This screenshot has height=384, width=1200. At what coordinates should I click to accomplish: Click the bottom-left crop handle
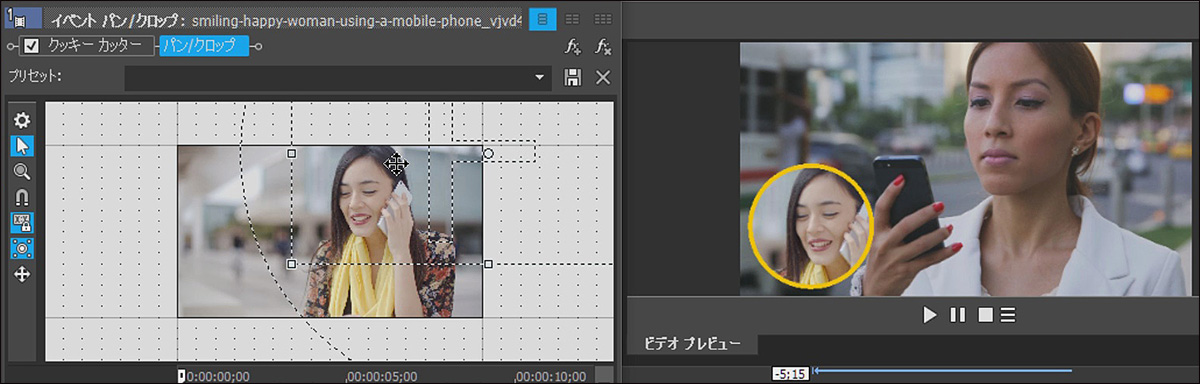tap(291, 264)
